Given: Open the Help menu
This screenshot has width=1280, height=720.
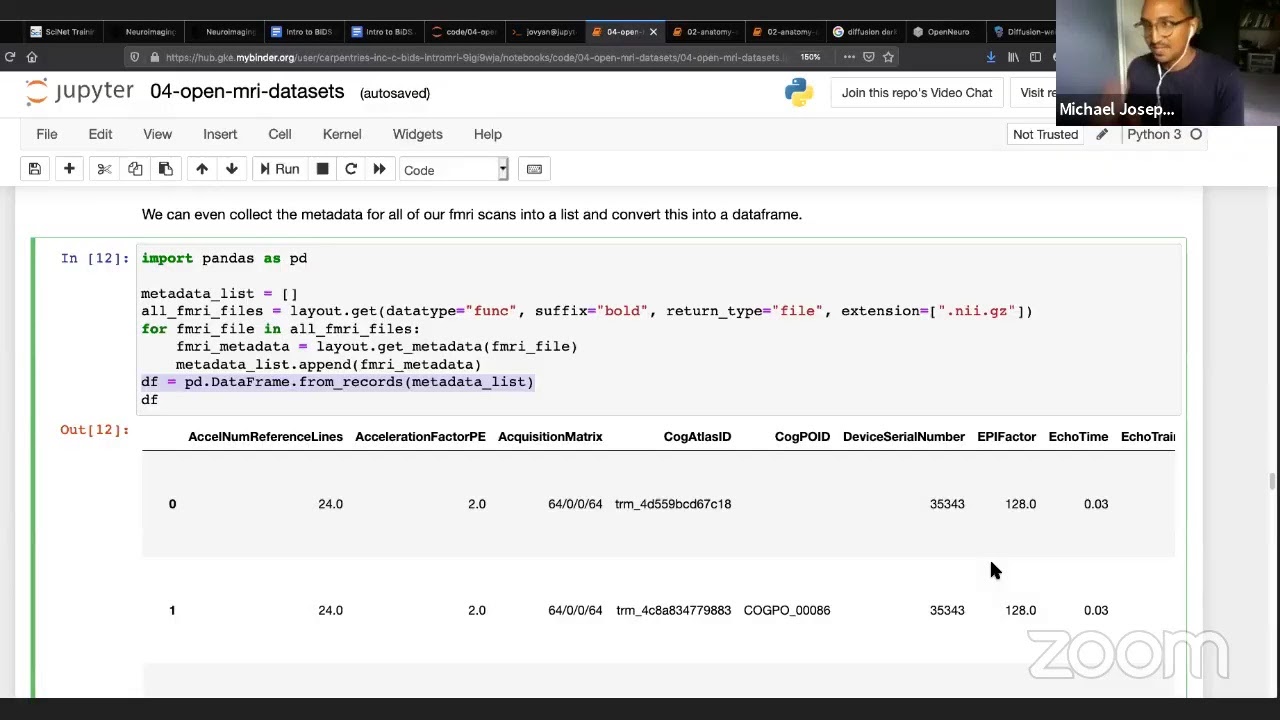Looking at the screenshot, I should point(488,134).
